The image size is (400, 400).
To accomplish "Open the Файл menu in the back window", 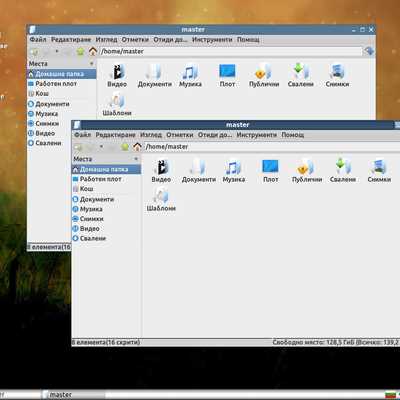I will click(x=38, y=39).
